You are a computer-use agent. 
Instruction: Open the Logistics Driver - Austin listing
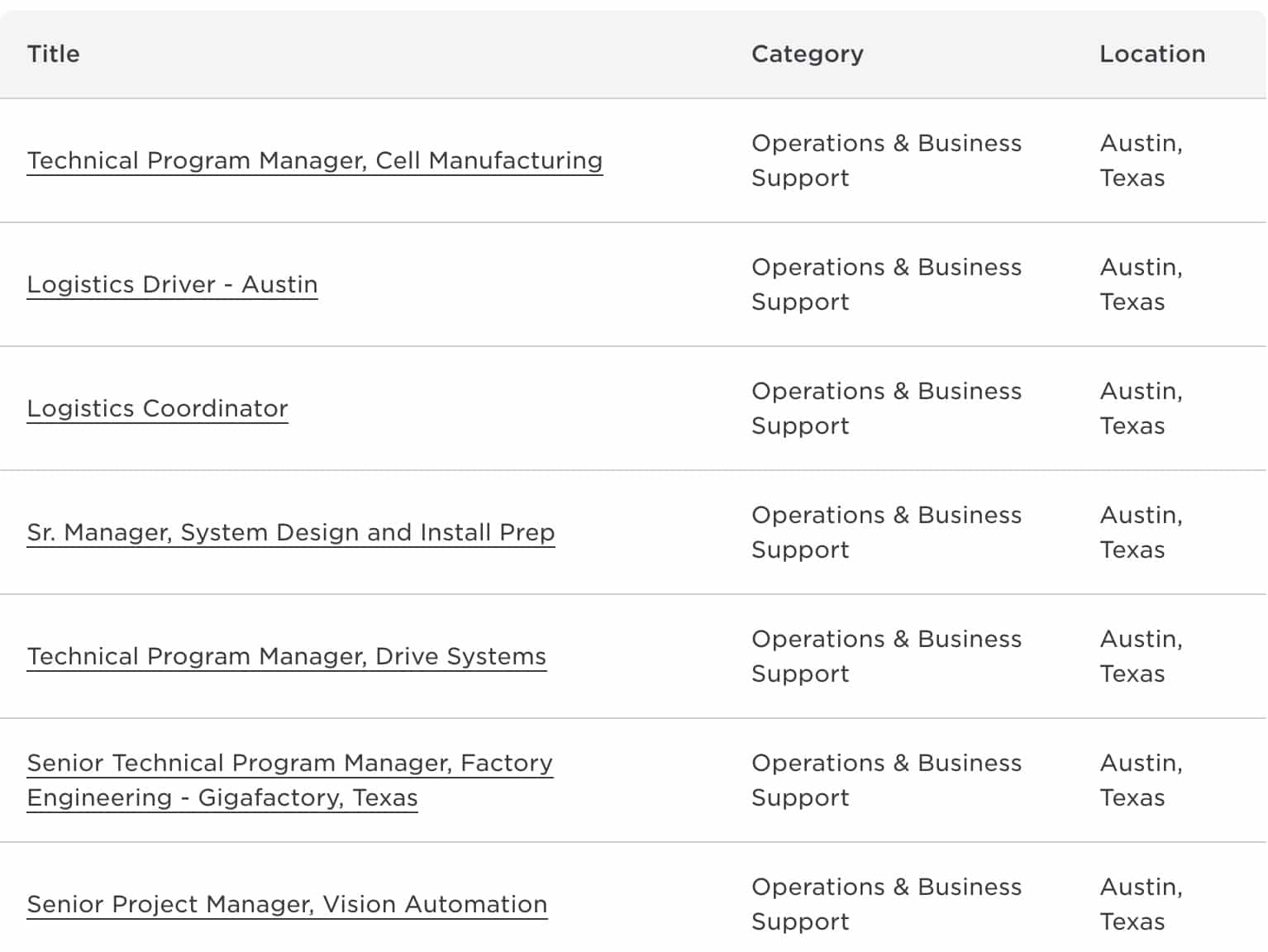click(172, 284)
